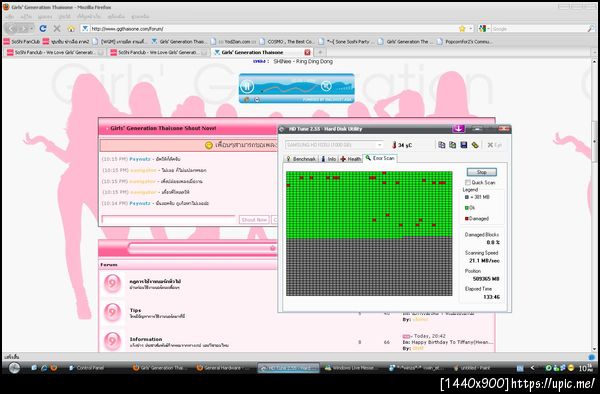The width and height of the screenshot is (600, 394).
Task: Click the shoutbox message input field
Action: point(169,219)
